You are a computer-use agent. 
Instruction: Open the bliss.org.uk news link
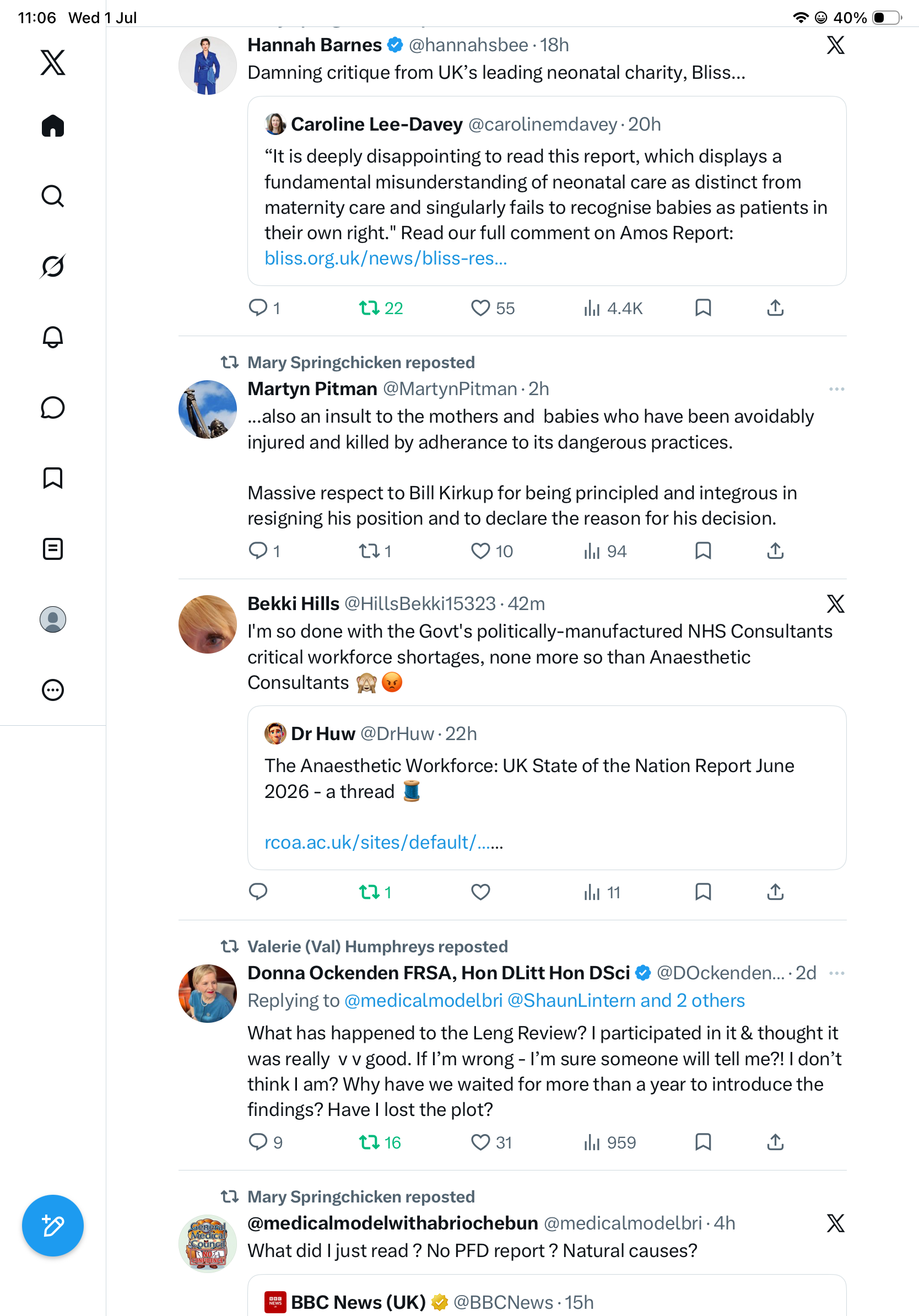pos(386,258)
